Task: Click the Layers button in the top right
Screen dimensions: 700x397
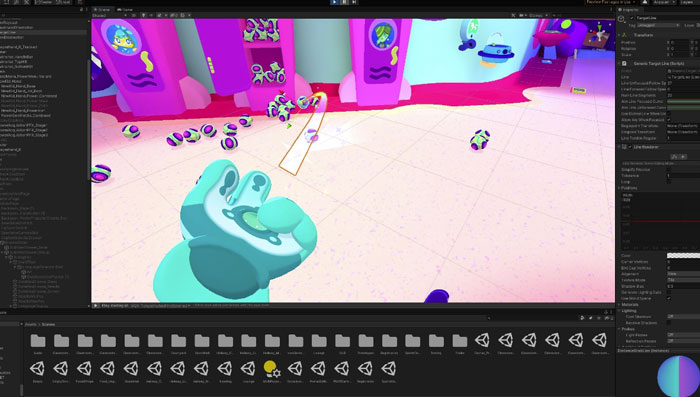Action: (x=688, y=2)
